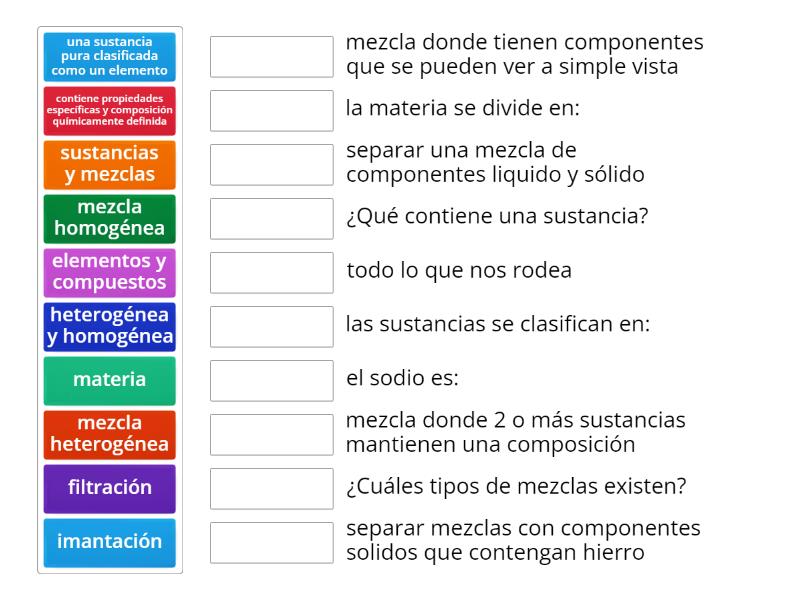Select the teal 'materia' tile

coord(110,381)
